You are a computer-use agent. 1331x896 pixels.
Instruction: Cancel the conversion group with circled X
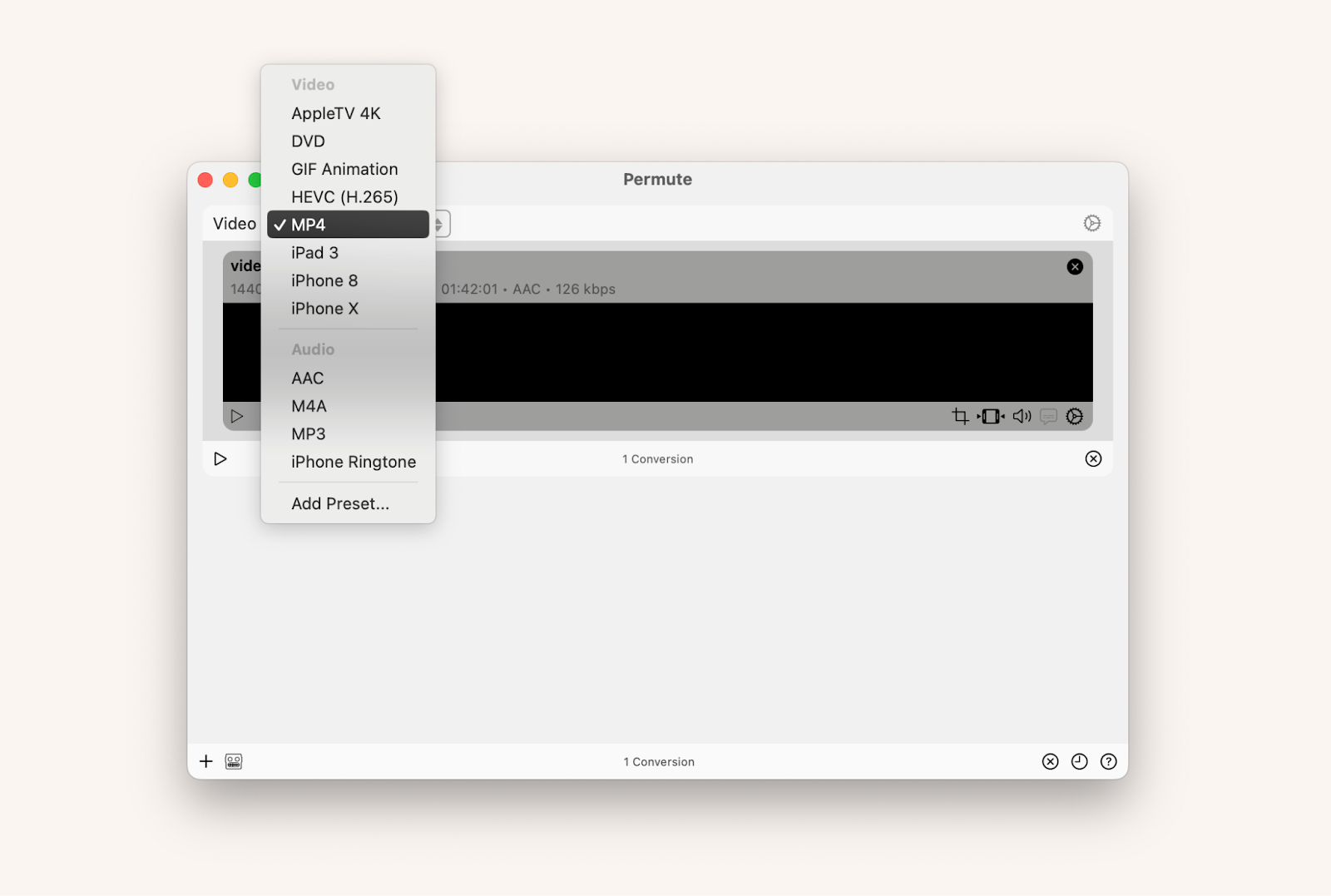(1093, 458)
